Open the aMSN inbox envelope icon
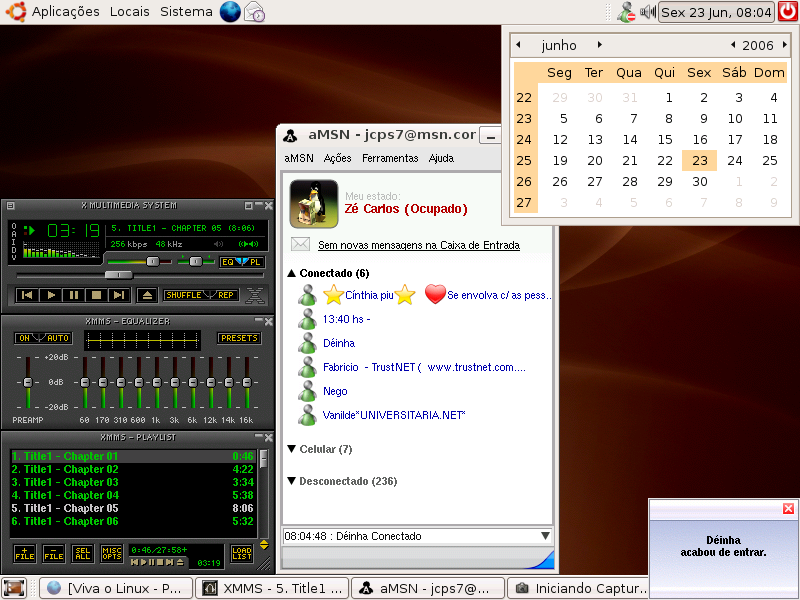This screenshot has width=800, height=600. pos(300,244)
